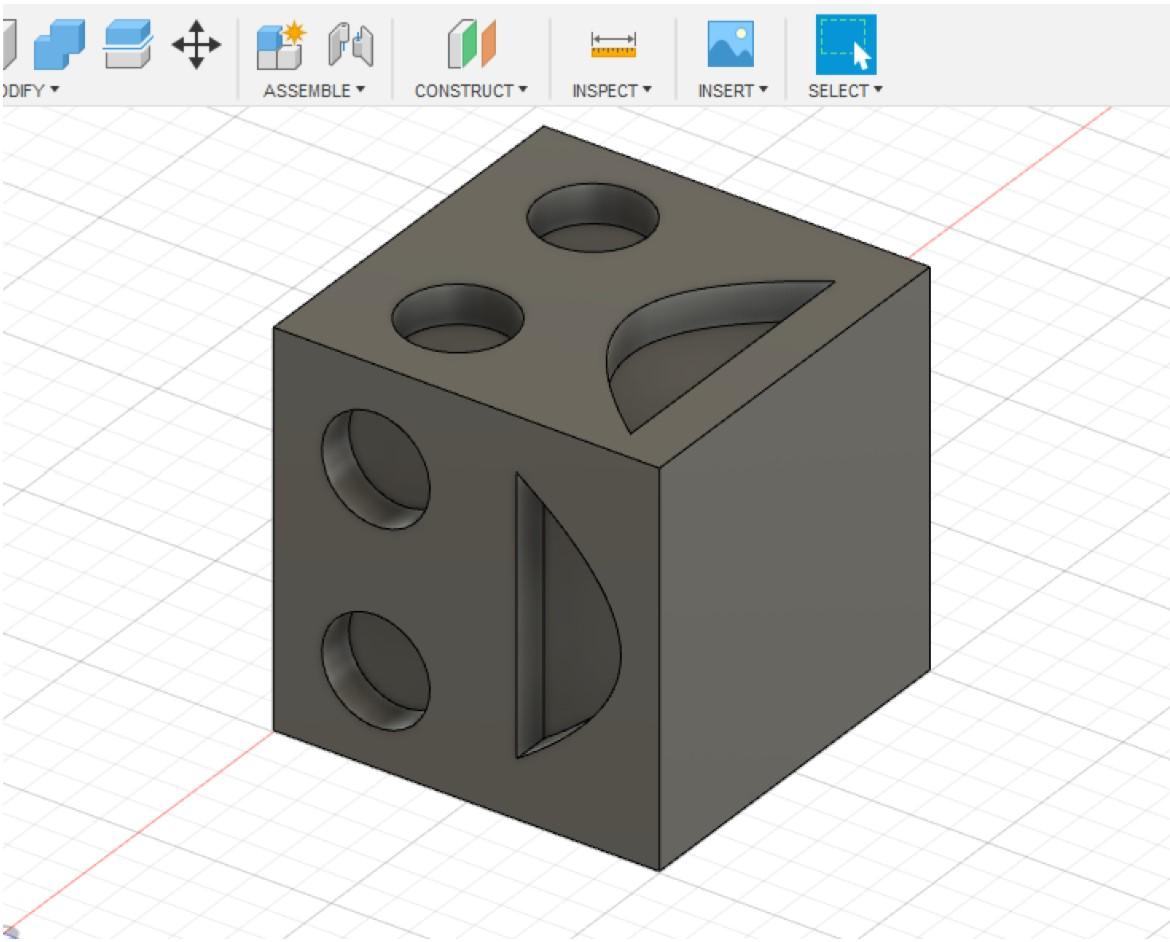Expand the SELECT dropdown

845,90
